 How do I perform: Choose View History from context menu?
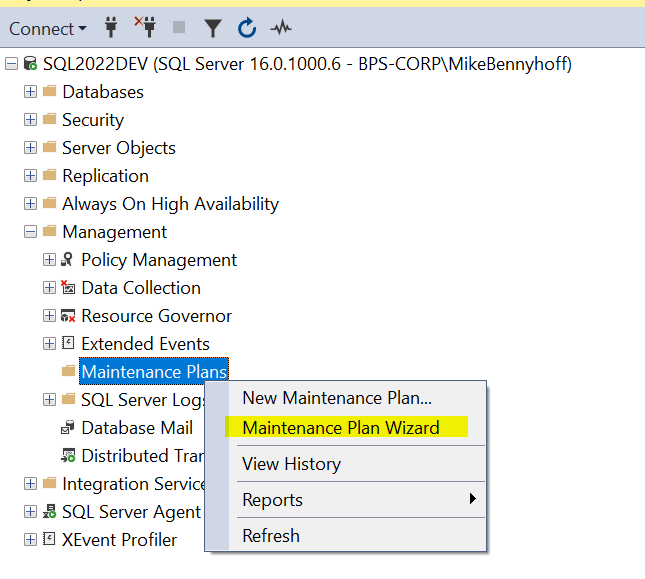[x=291, y=464]
